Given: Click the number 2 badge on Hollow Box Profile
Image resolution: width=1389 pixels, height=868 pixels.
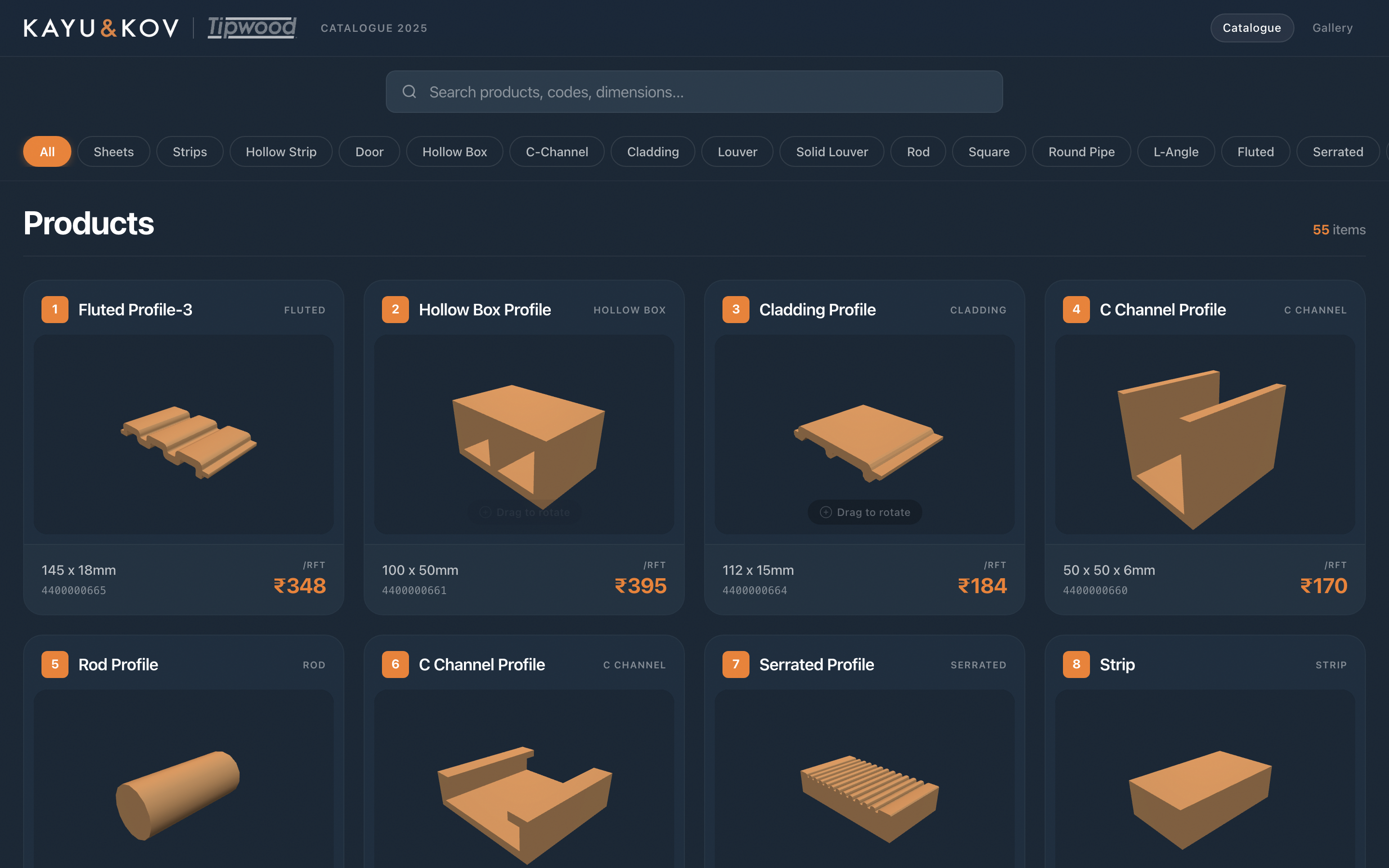Looking at the screenshot, I should point(395,310).
